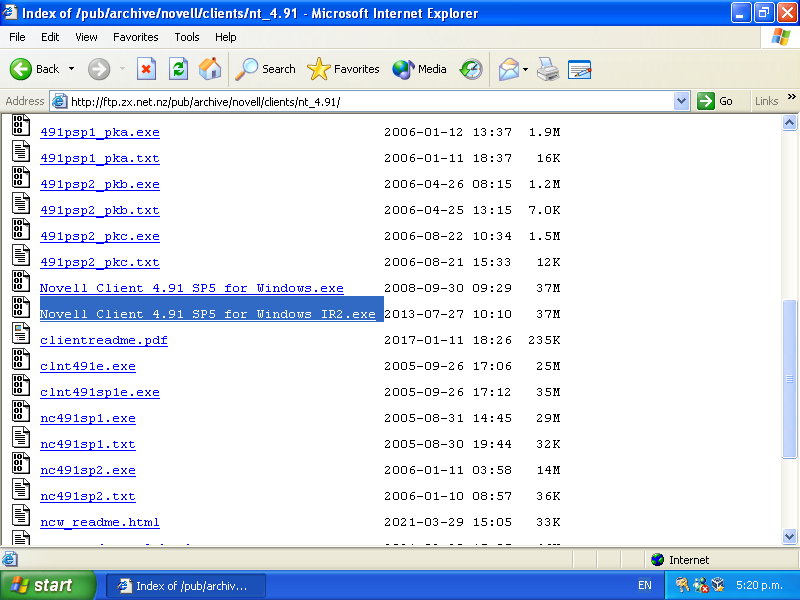
Task: Click the 2013-07-27 10:10 date text
Action: [447, 314]
